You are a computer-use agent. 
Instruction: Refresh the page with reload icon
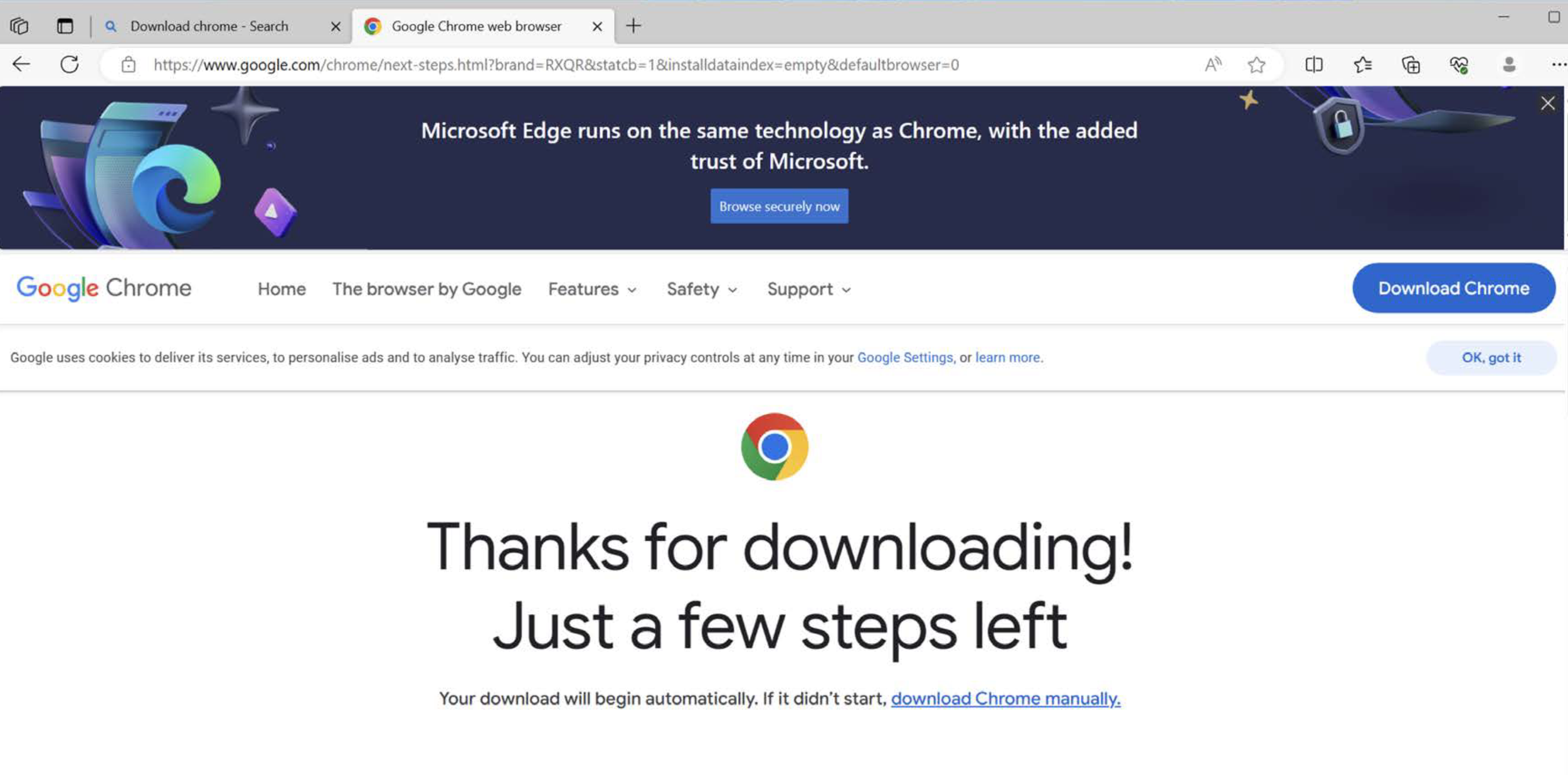pyautogui.click(x=70, y=64)
